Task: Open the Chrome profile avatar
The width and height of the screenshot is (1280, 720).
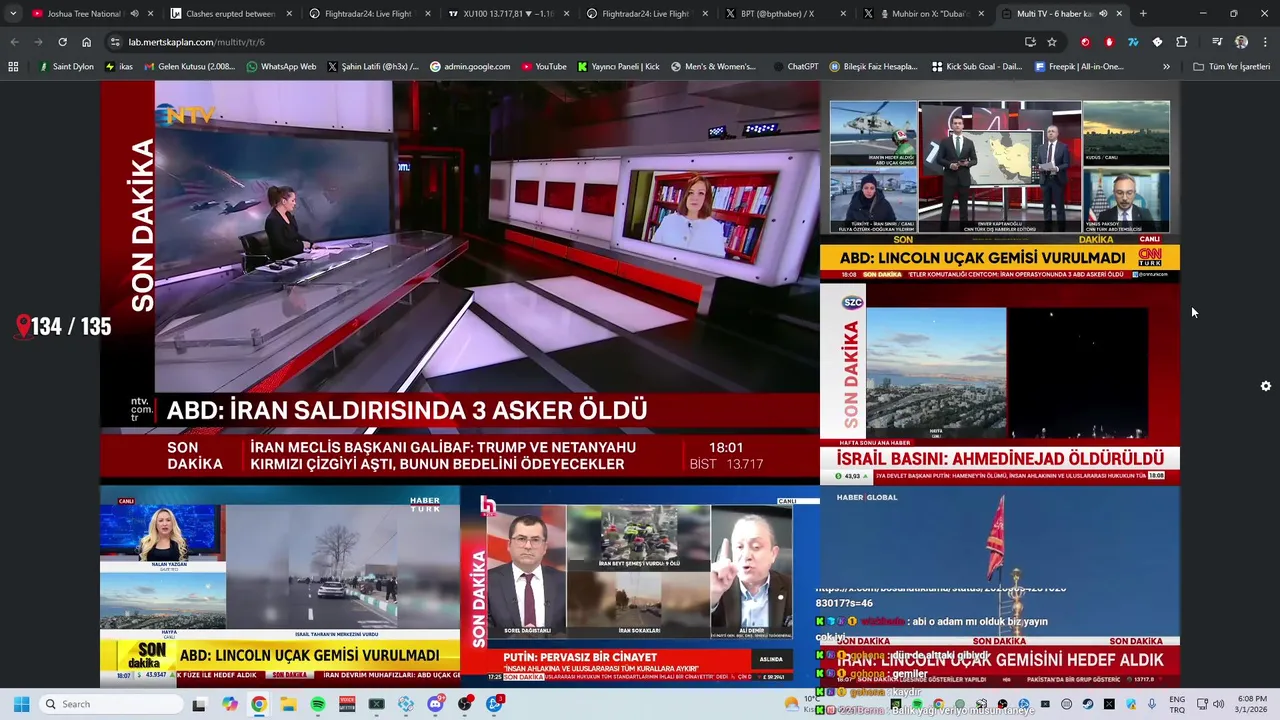Action: (x=1241, y=42)
